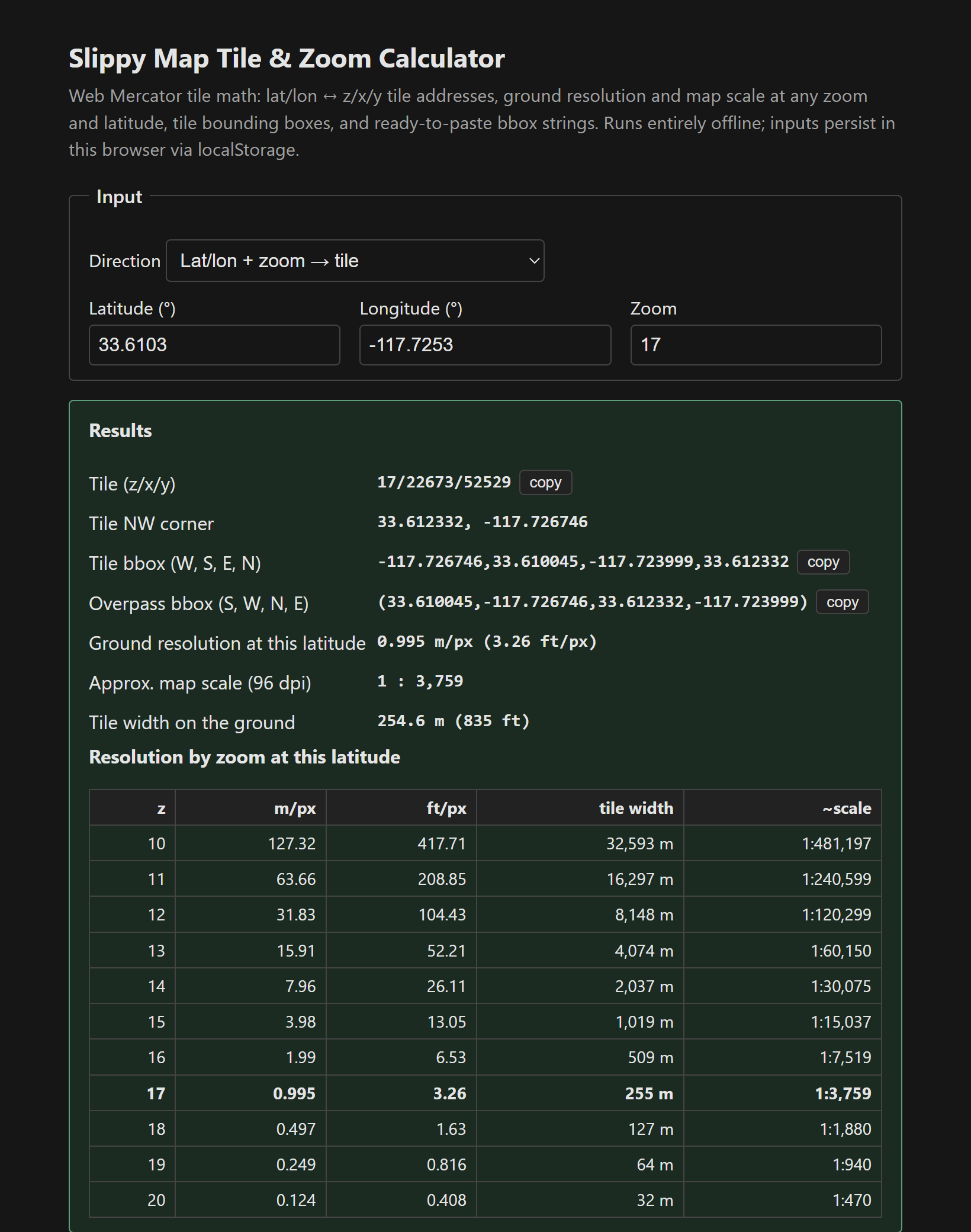Click the 1,019 m tile width cell
Screen dimensions: 971x1232
(x=580, y=1022)
